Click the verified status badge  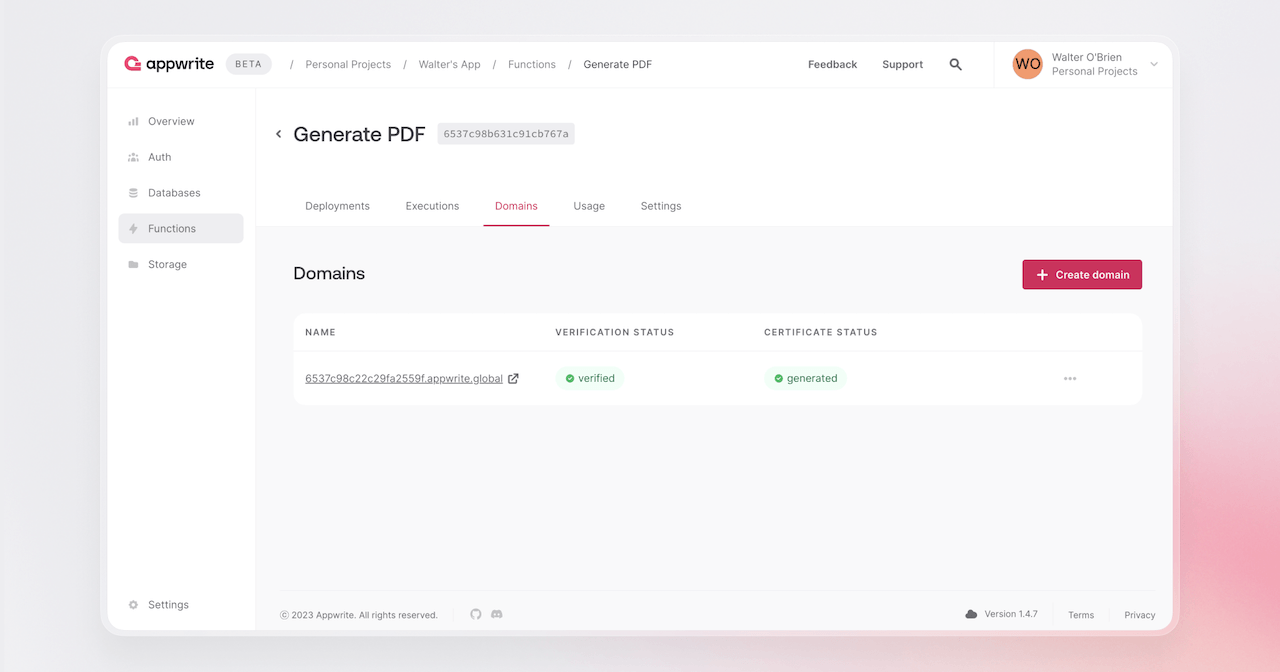click(x=590, y=379)
